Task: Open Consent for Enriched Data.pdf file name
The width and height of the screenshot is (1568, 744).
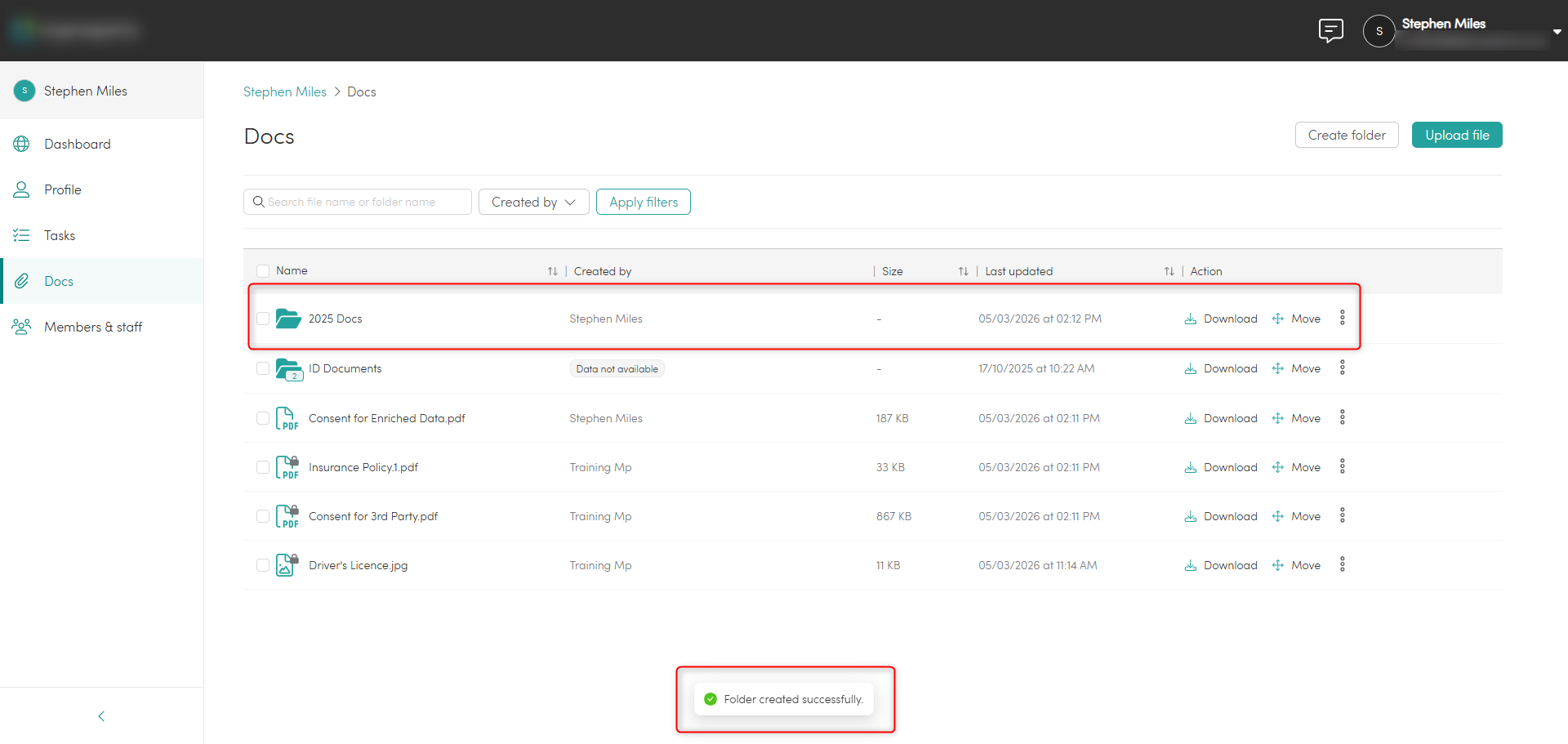Action: [x=387, y=418]
